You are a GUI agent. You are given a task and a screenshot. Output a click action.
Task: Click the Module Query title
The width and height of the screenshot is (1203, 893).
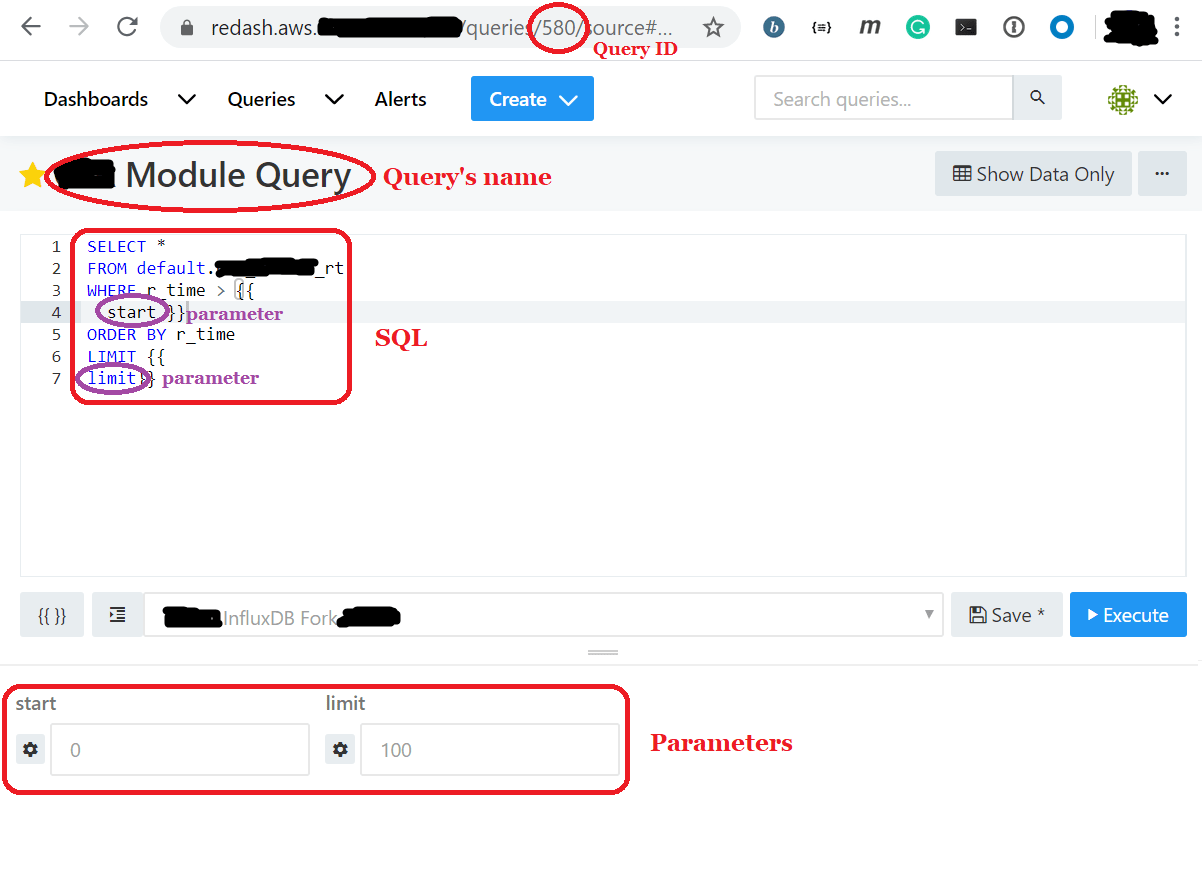pos(238,175)
